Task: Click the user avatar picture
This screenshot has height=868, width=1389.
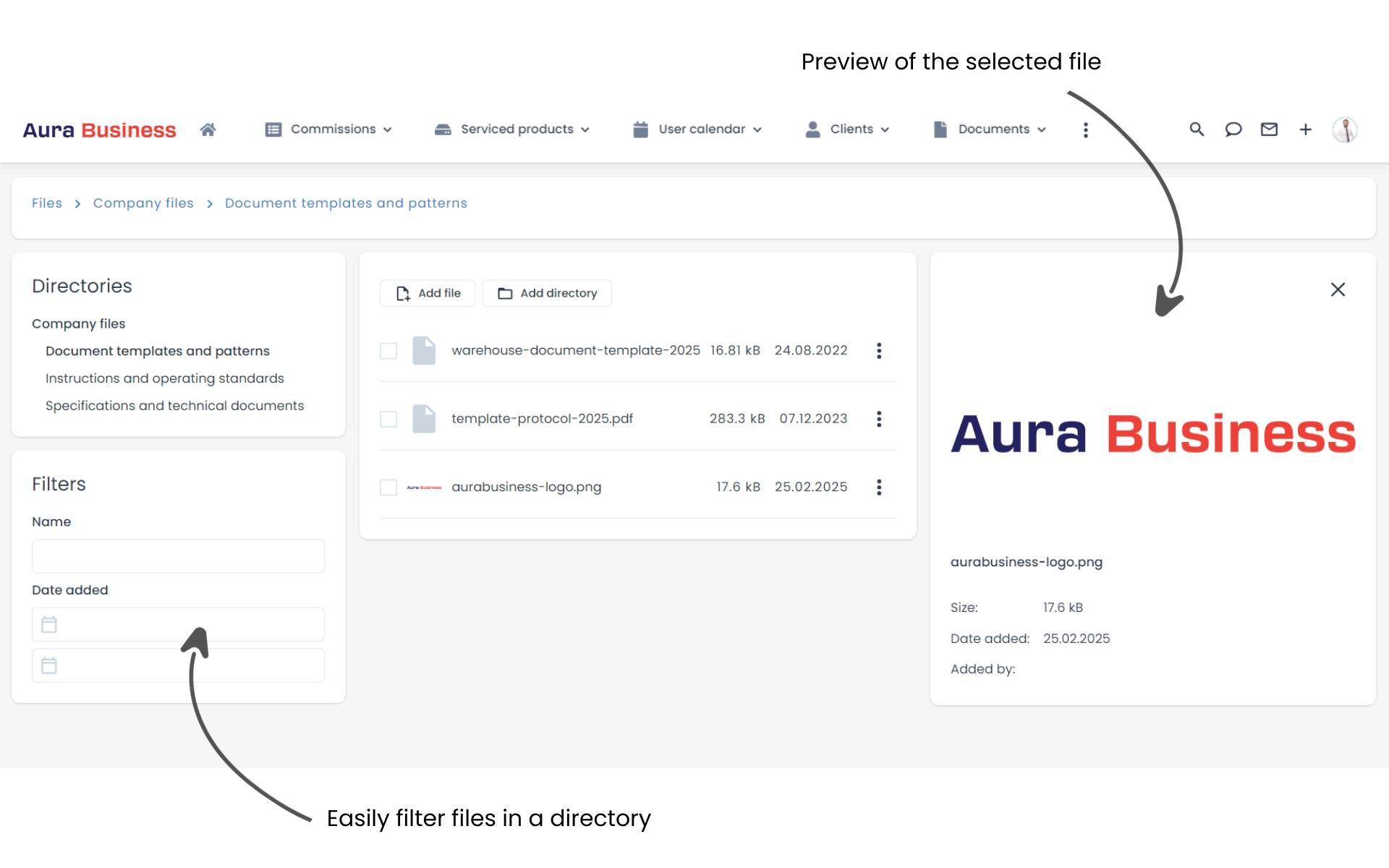Action: point(1344,129)
